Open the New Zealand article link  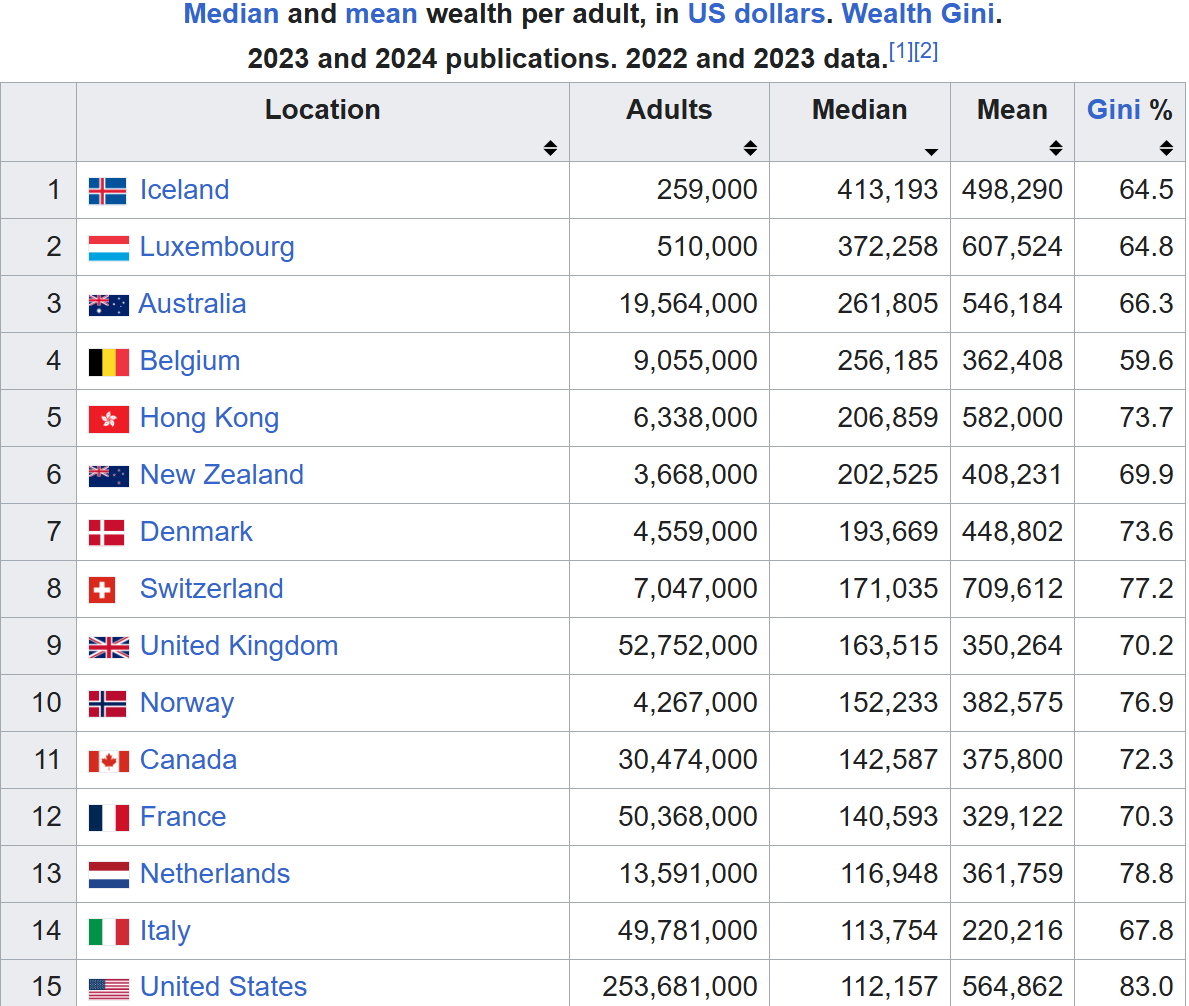[x=222, y=475]
